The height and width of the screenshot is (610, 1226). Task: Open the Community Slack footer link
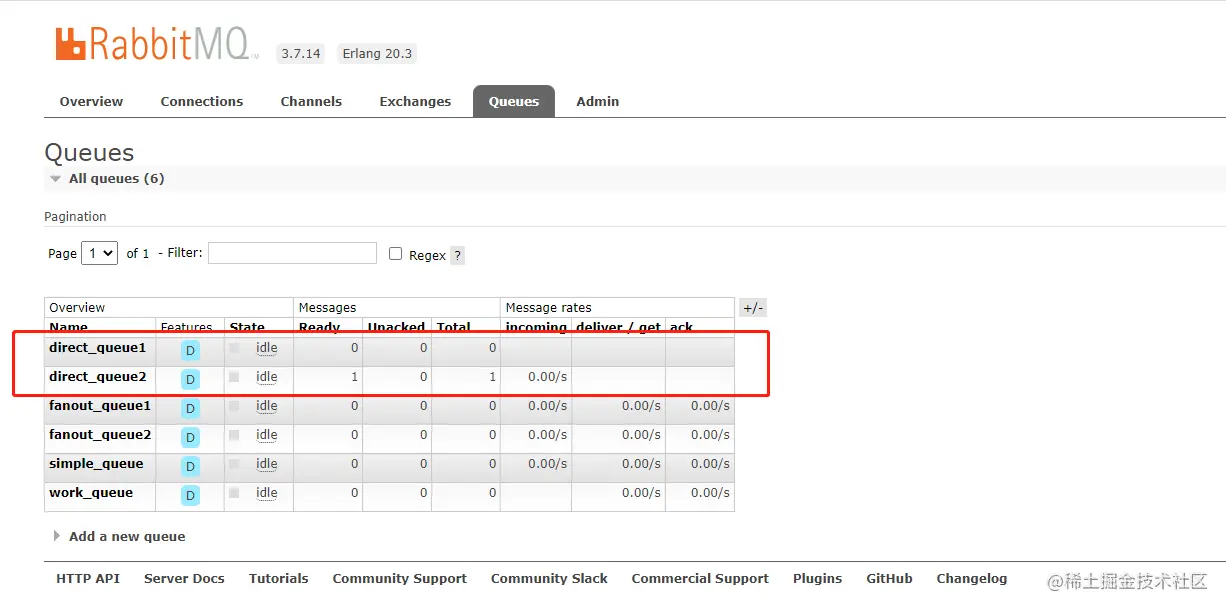tap(549, 578)
